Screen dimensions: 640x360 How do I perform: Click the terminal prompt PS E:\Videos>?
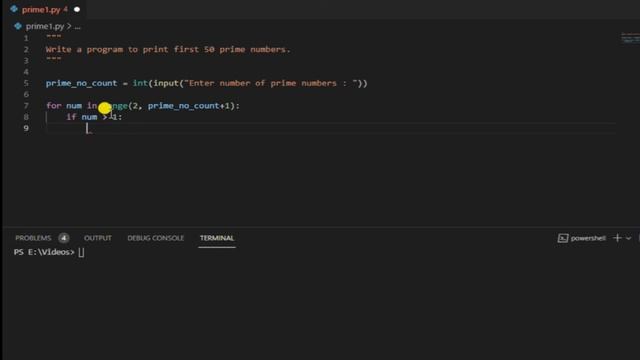pyautogui.click(x=44, y=252)
